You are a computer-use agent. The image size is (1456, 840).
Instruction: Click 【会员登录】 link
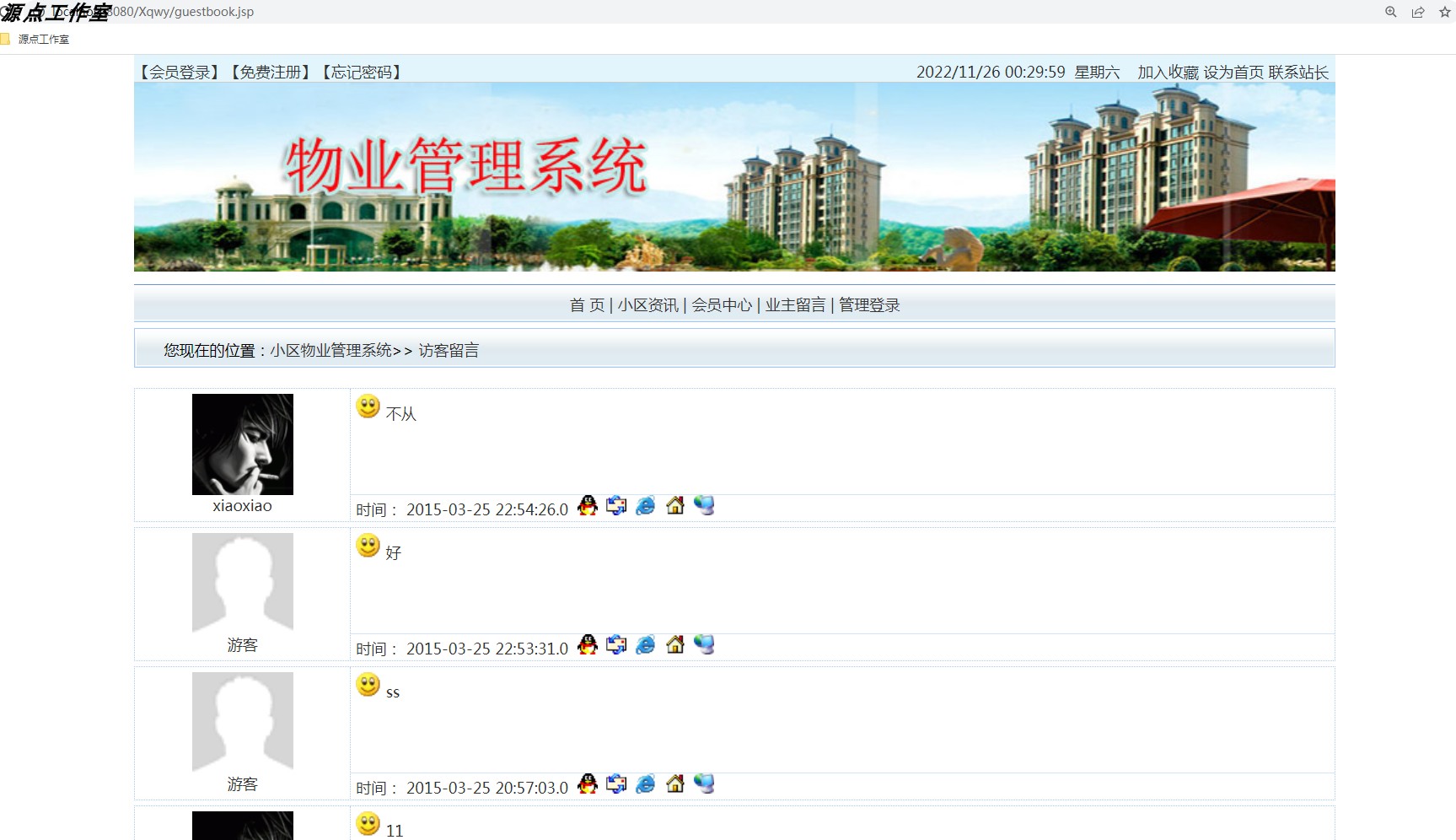tap(180, 73)
